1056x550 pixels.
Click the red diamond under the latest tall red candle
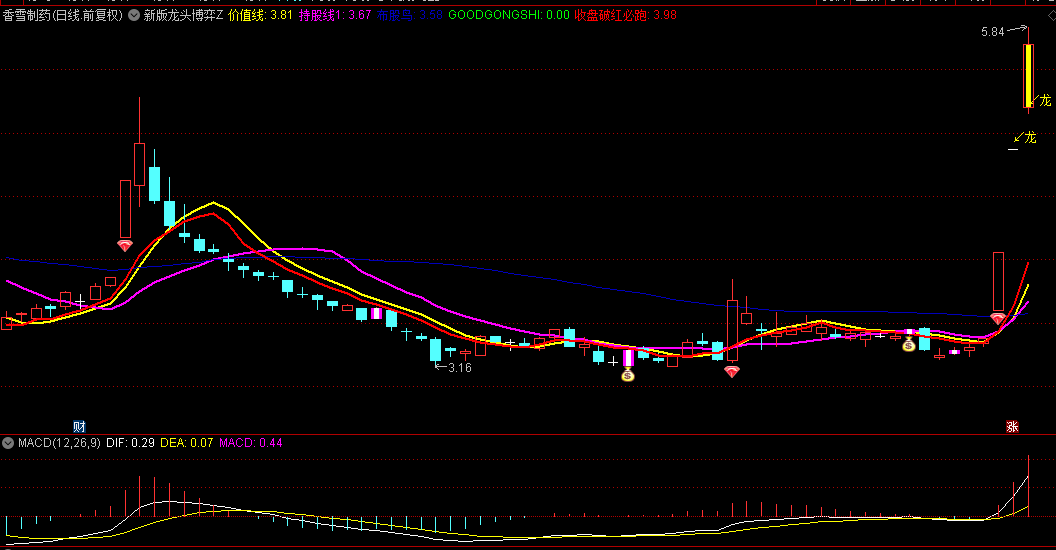pyautogui.click(x=997, y=318)
